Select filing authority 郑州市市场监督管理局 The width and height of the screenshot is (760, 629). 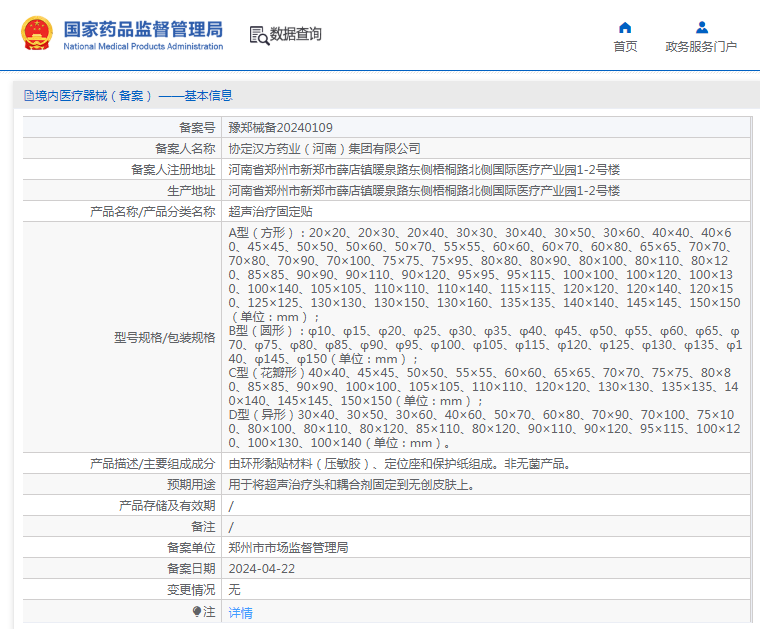[x=288, y=548]
